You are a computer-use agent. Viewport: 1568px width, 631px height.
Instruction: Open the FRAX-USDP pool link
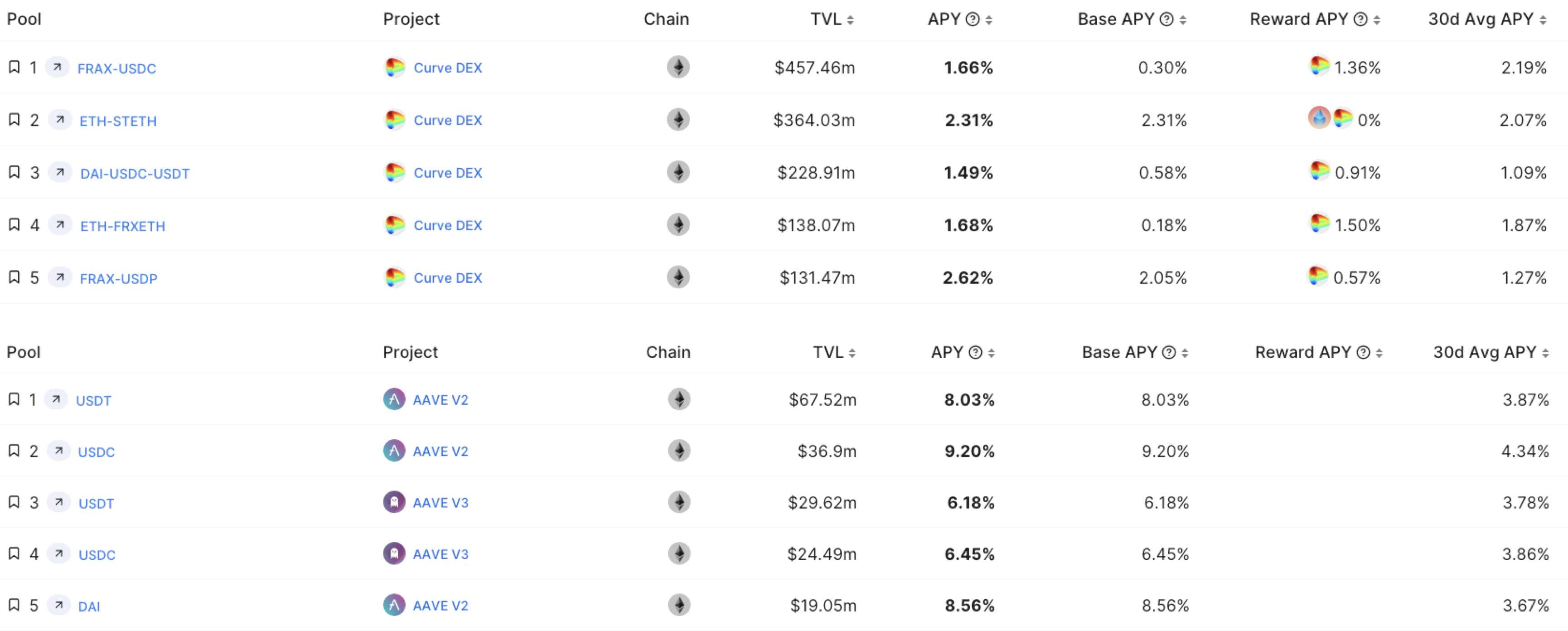[119, 278]
